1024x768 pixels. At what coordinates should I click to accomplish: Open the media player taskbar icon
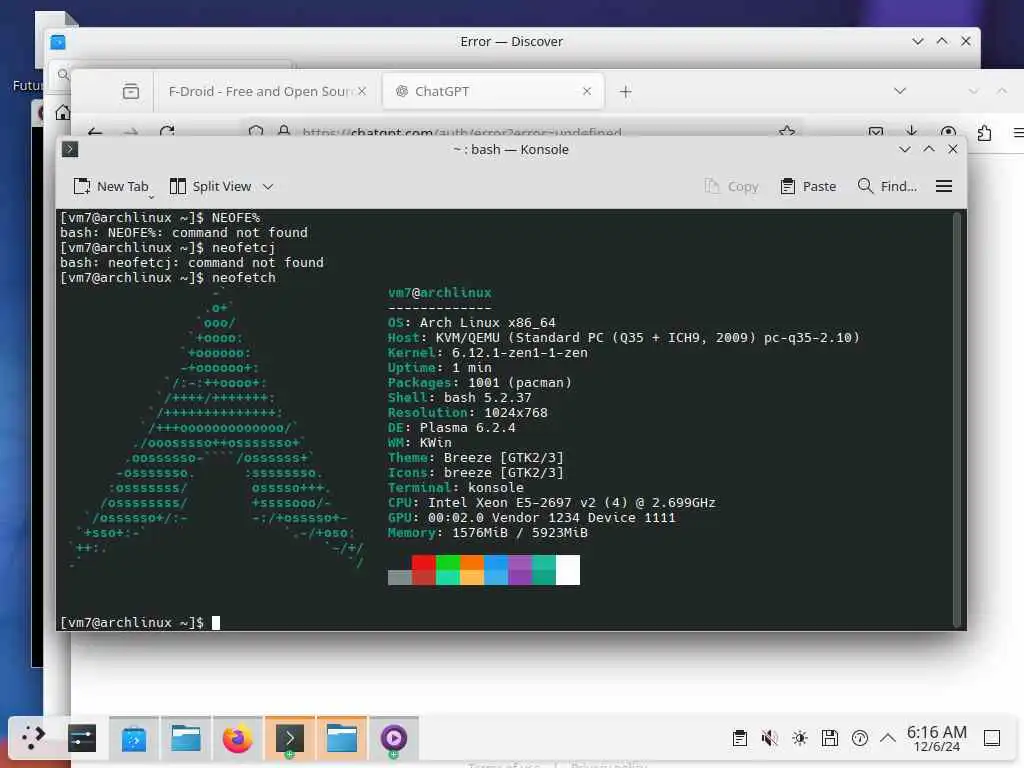click(394, 739)
